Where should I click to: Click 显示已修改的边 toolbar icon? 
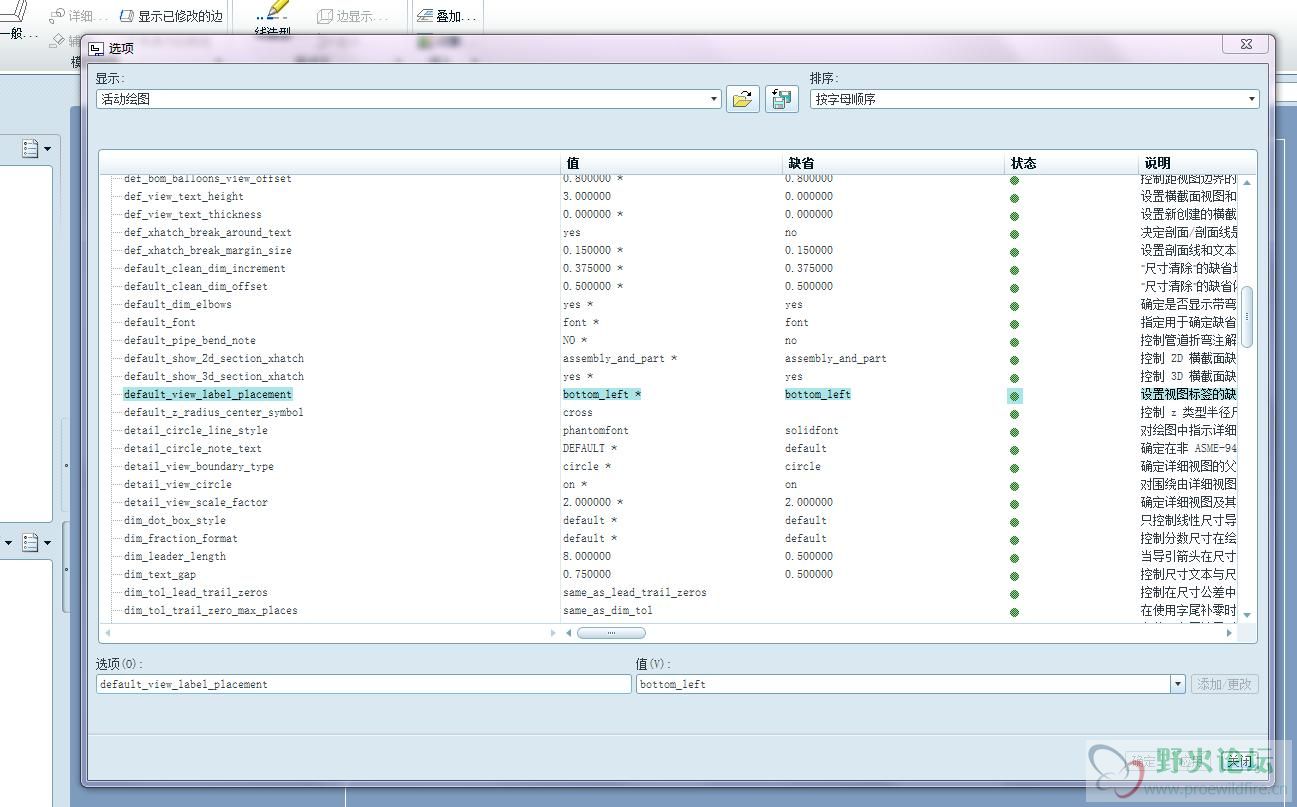(127, 16)
